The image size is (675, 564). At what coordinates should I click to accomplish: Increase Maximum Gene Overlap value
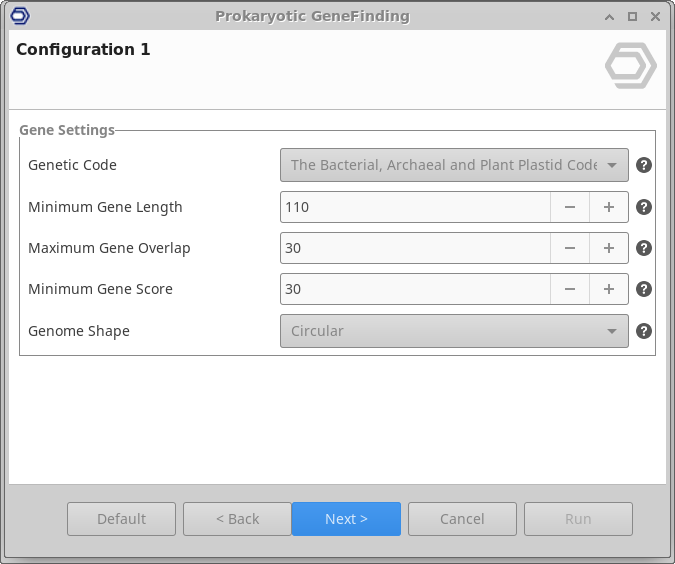pos(608,248)
